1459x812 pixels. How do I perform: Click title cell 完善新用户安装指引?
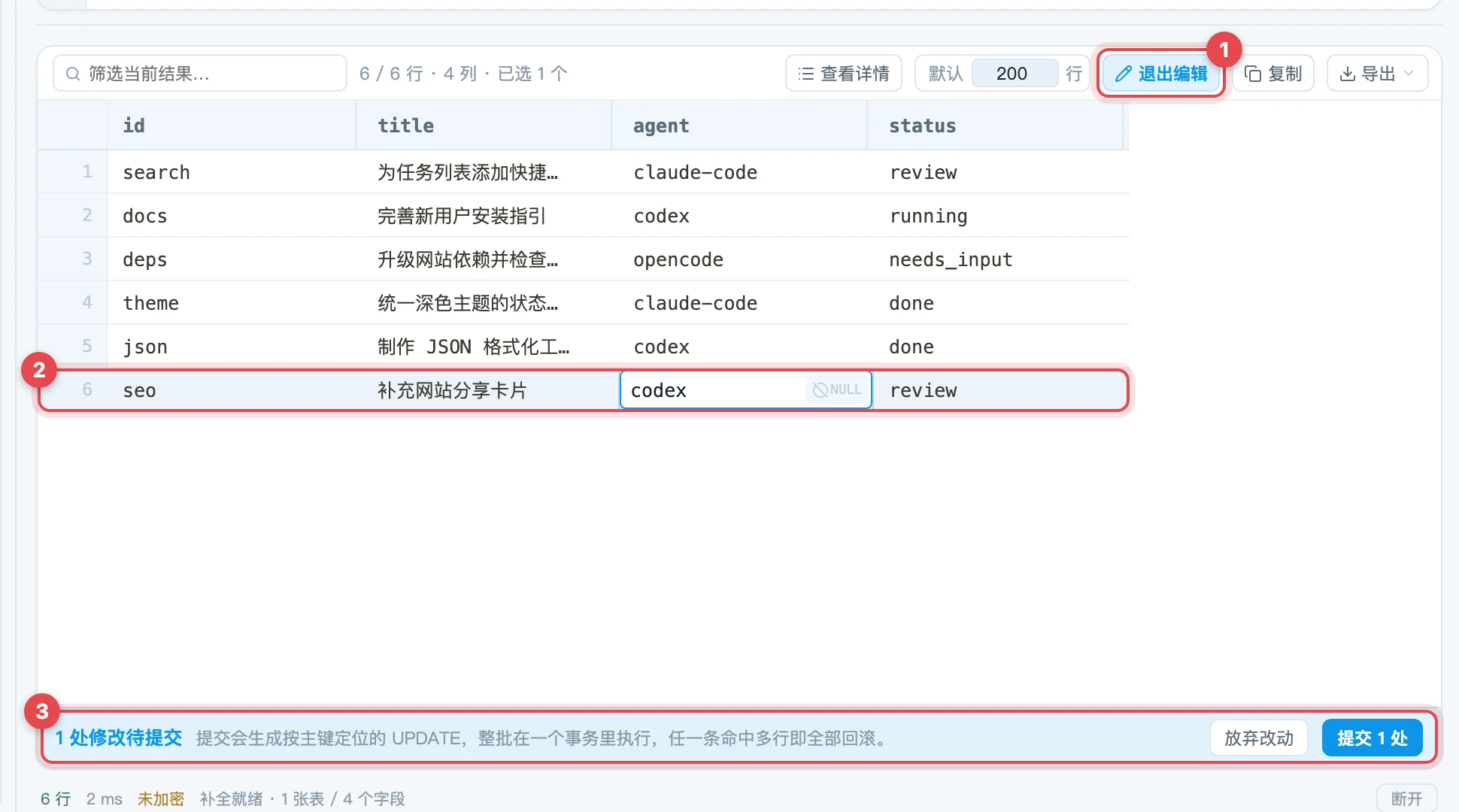click(484, 216)
